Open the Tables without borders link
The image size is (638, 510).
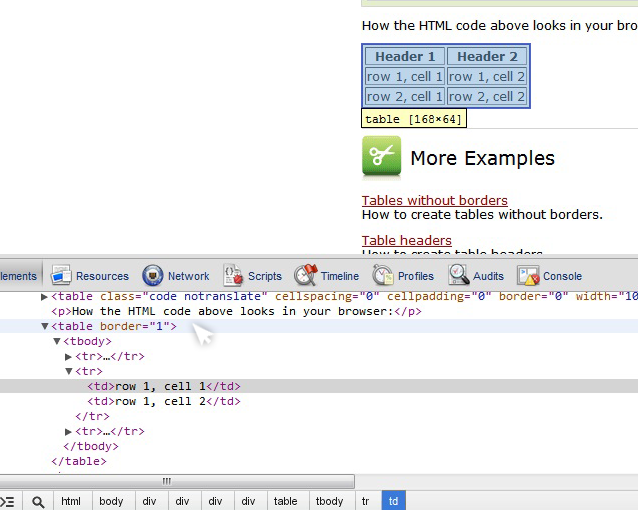435,200
